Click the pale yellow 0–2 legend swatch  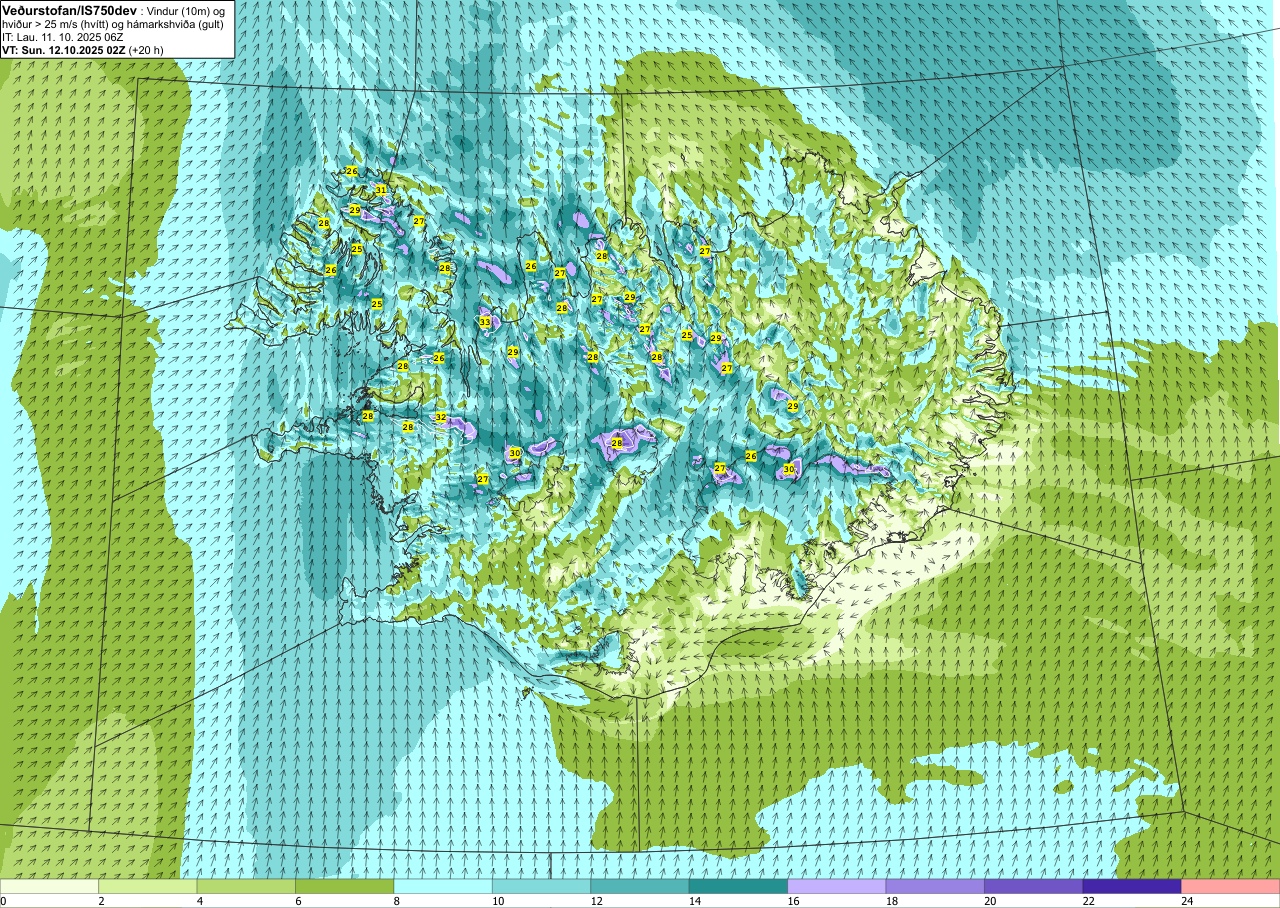coord(49,886)
